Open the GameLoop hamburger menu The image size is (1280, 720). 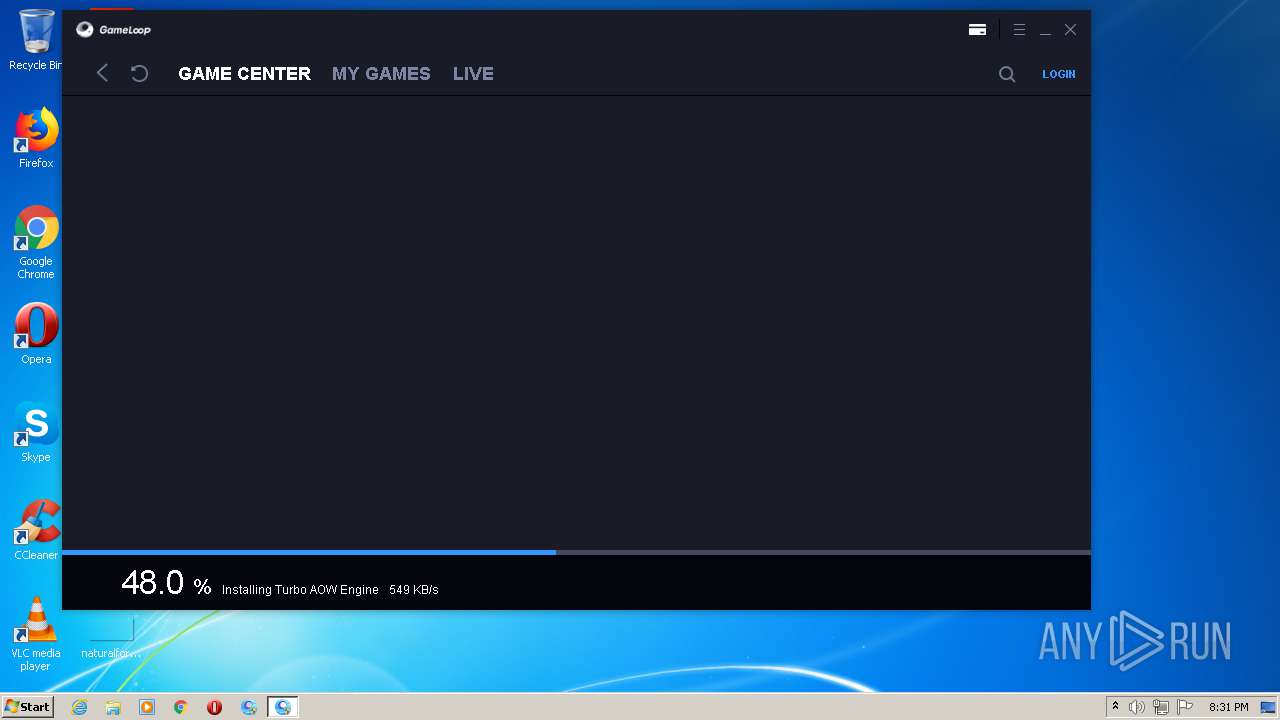(1019, 30)
